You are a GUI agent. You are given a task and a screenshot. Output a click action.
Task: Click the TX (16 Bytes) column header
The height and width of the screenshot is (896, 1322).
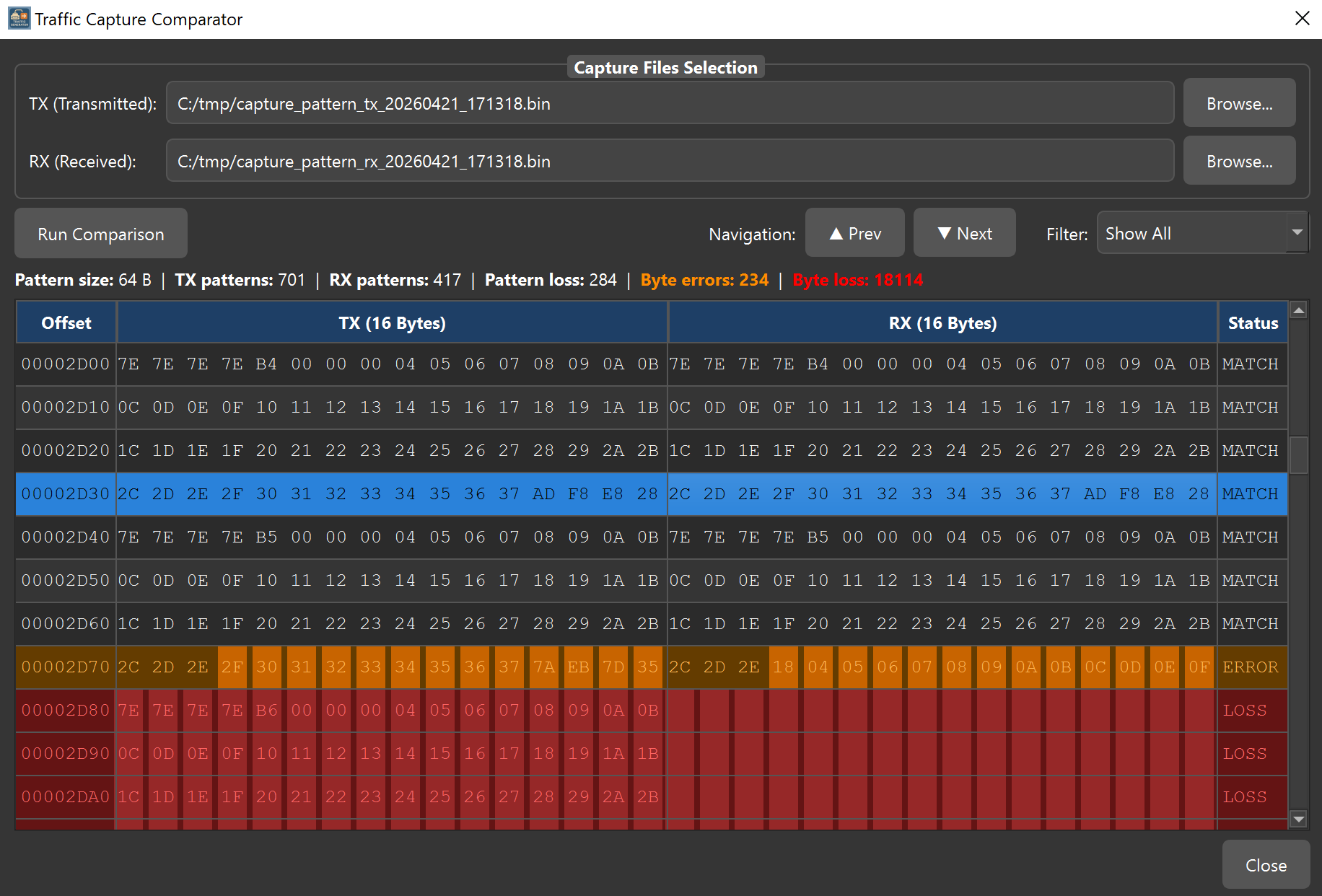click(x=393, y=322)
